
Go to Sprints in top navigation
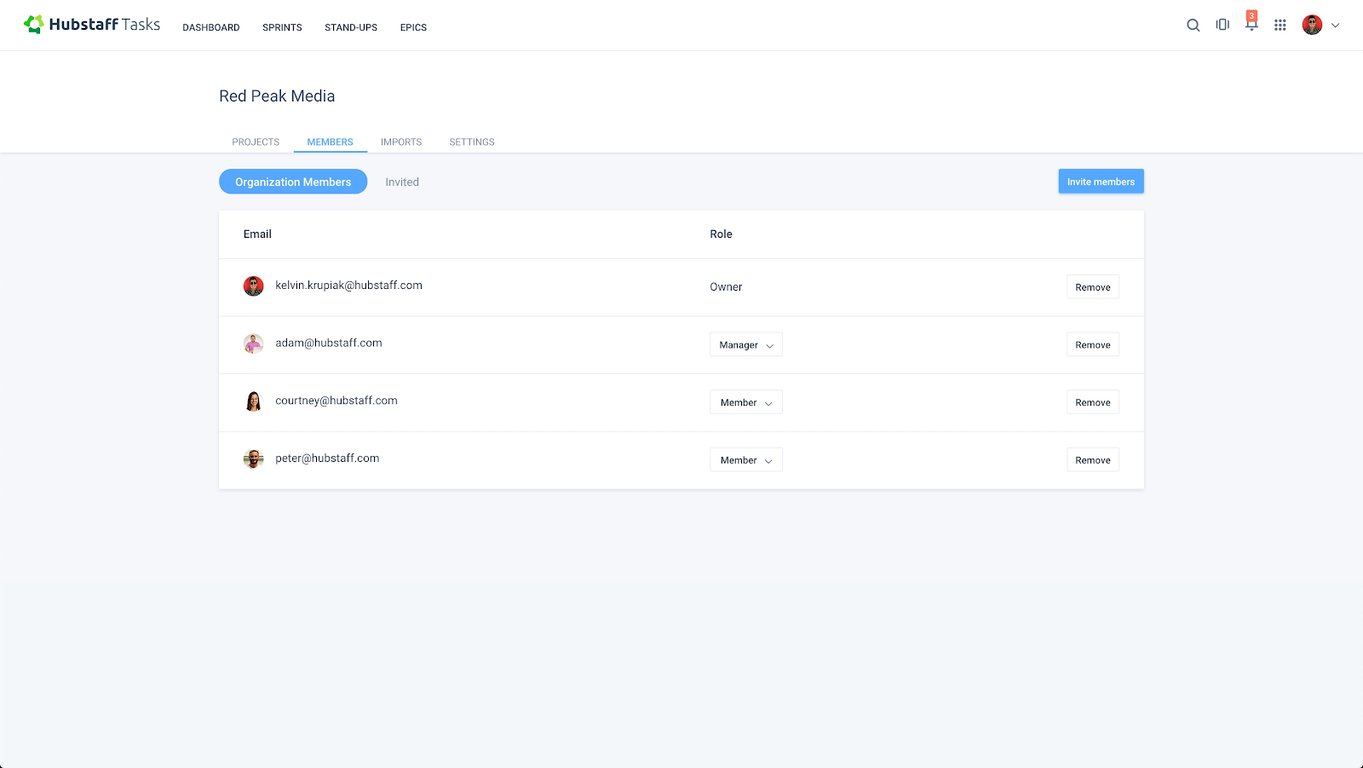282,28
